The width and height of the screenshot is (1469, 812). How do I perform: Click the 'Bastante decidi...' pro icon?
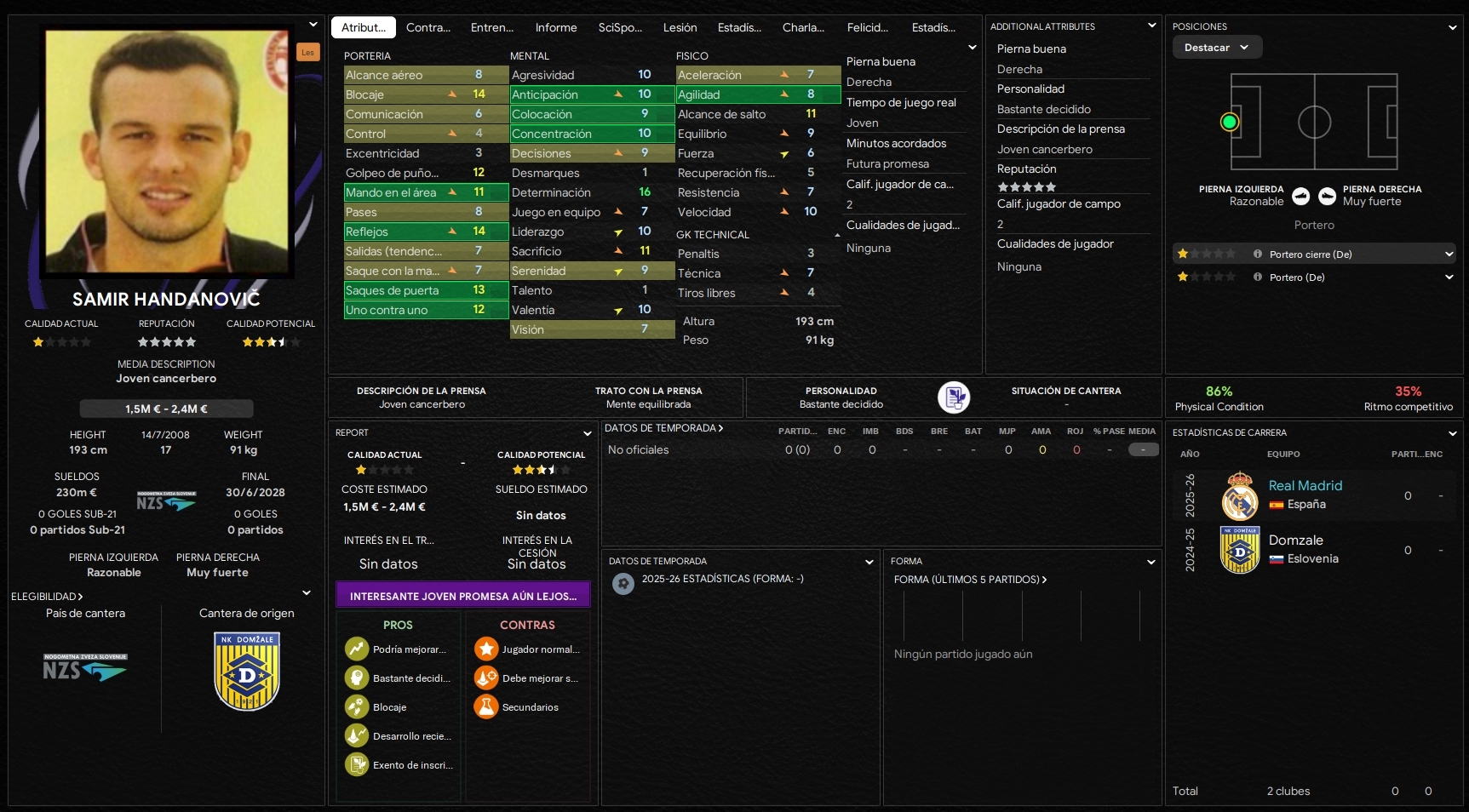tap(356, 678)
